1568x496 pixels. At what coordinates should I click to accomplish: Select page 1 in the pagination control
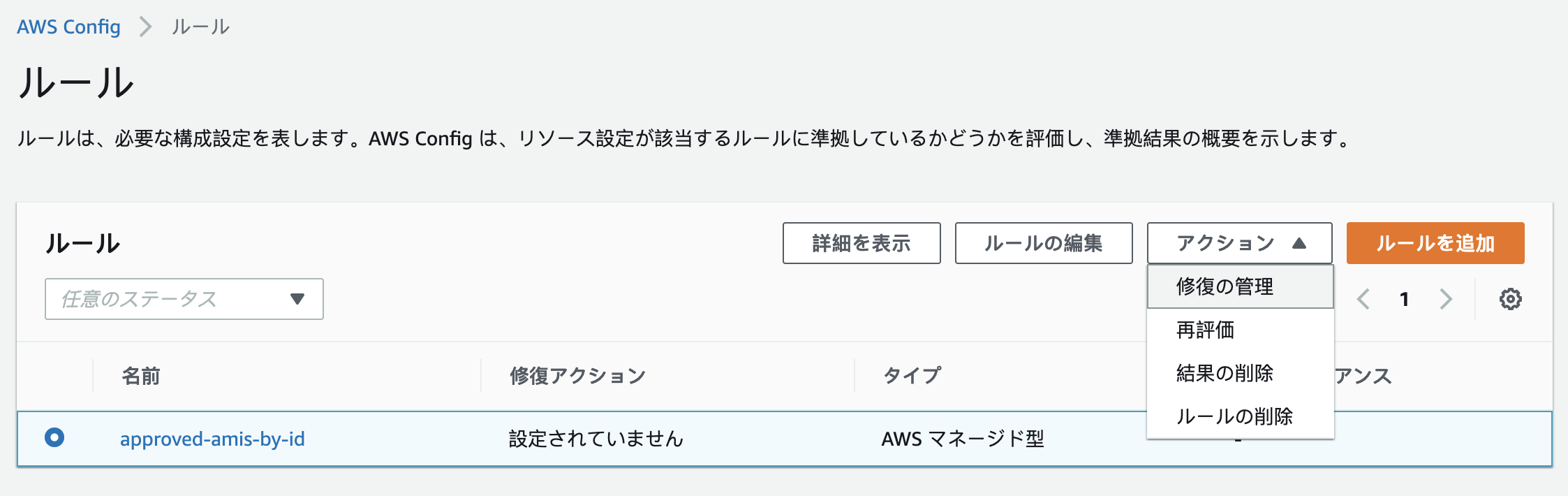click(1404, 298)
